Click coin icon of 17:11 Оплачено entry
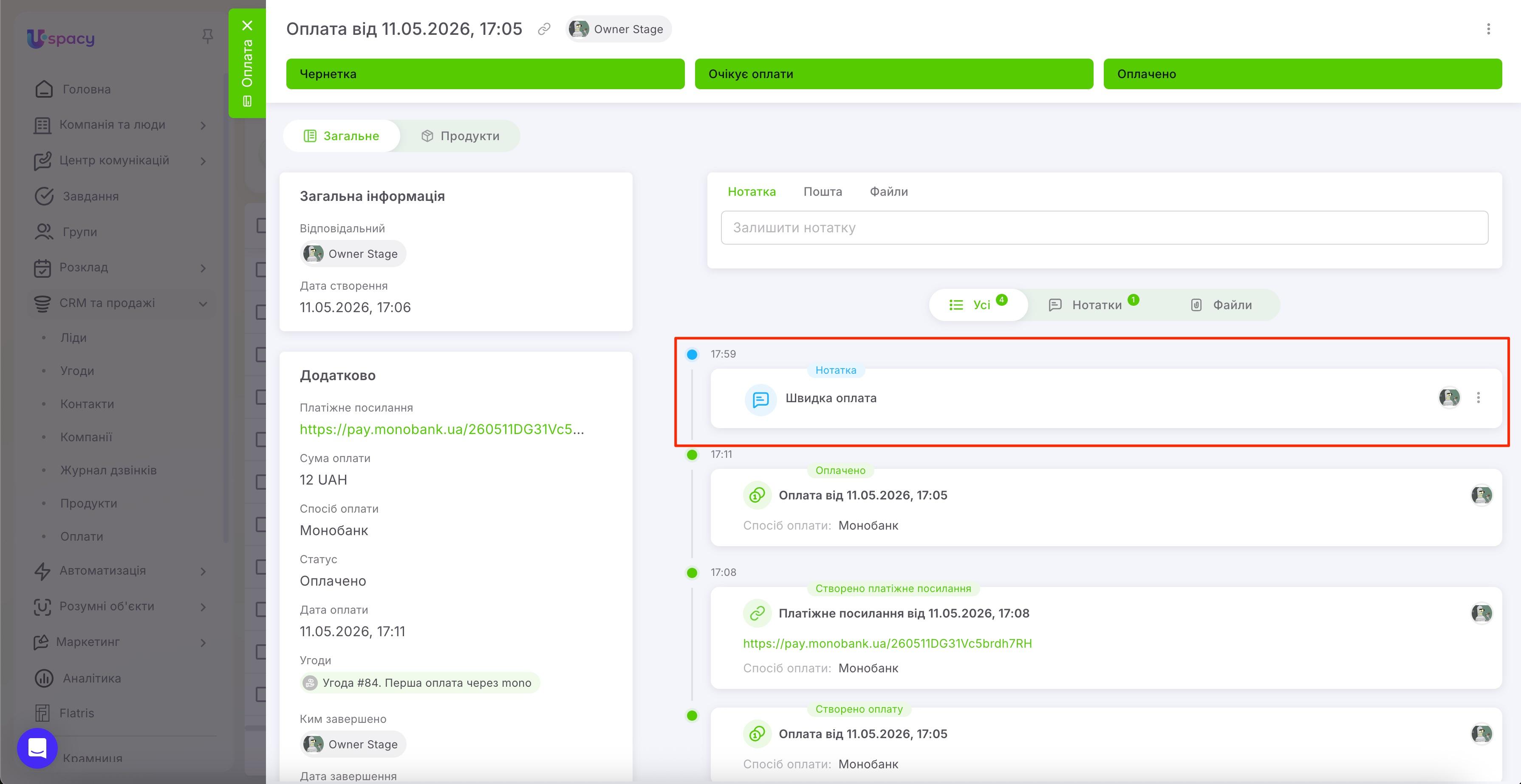Image resolution: width=1521 pixels, height=784 pixels. (x=757, y=495)
